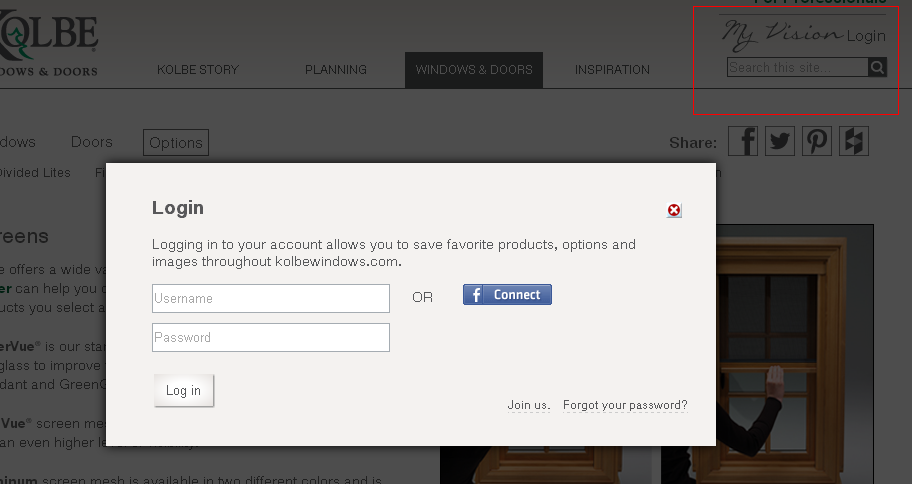Click the Search this site box
912x484 pixels.
(797, 68)
